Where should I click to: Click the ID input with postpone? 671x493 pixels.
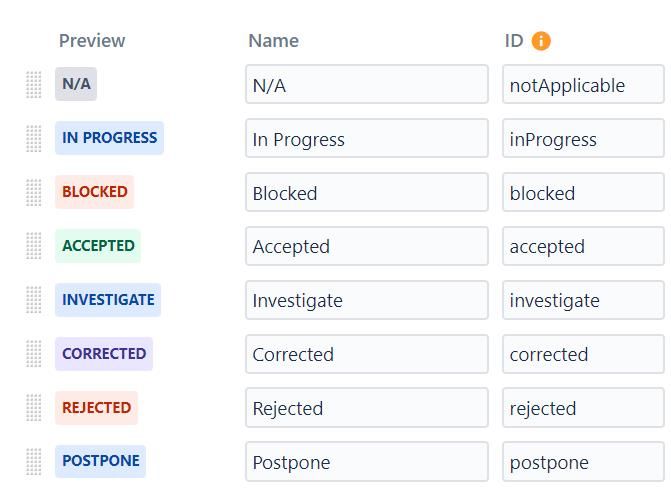click(x=583, y=462)
